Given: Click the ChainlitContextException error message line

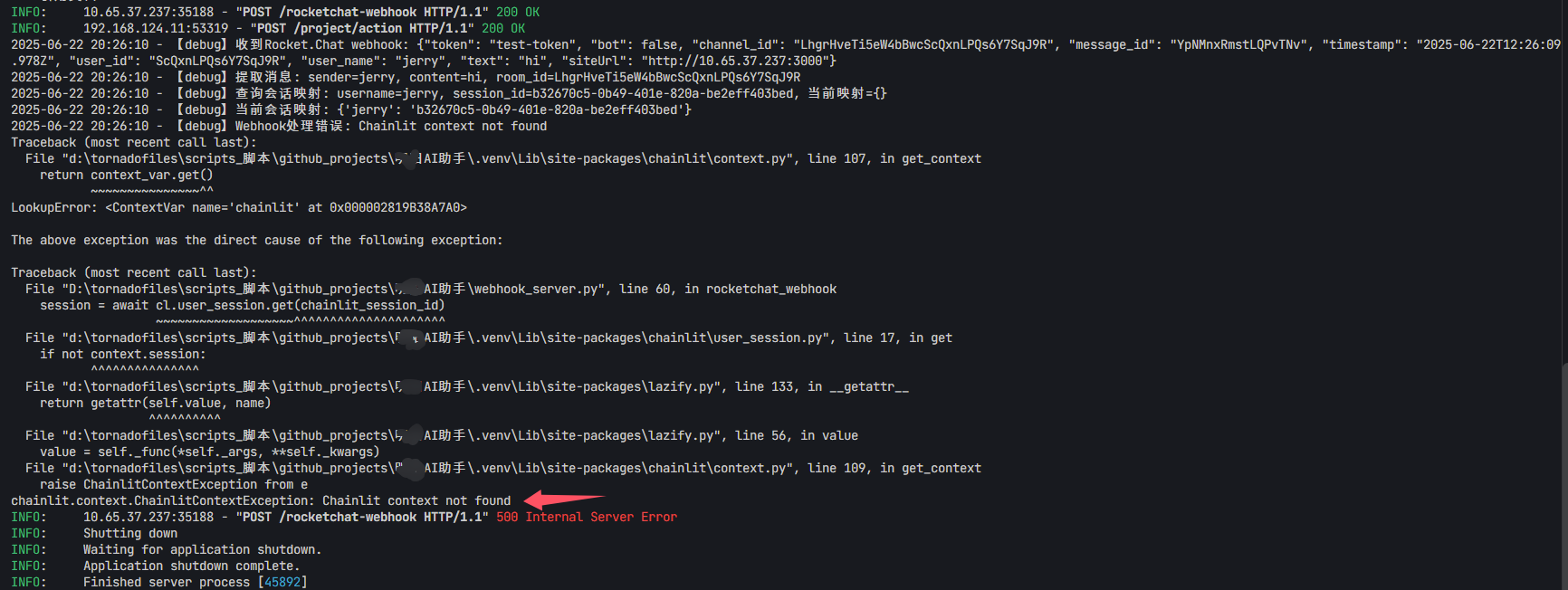Looking at the screenshot, I should pyautogui.click(x=261, y=500).
